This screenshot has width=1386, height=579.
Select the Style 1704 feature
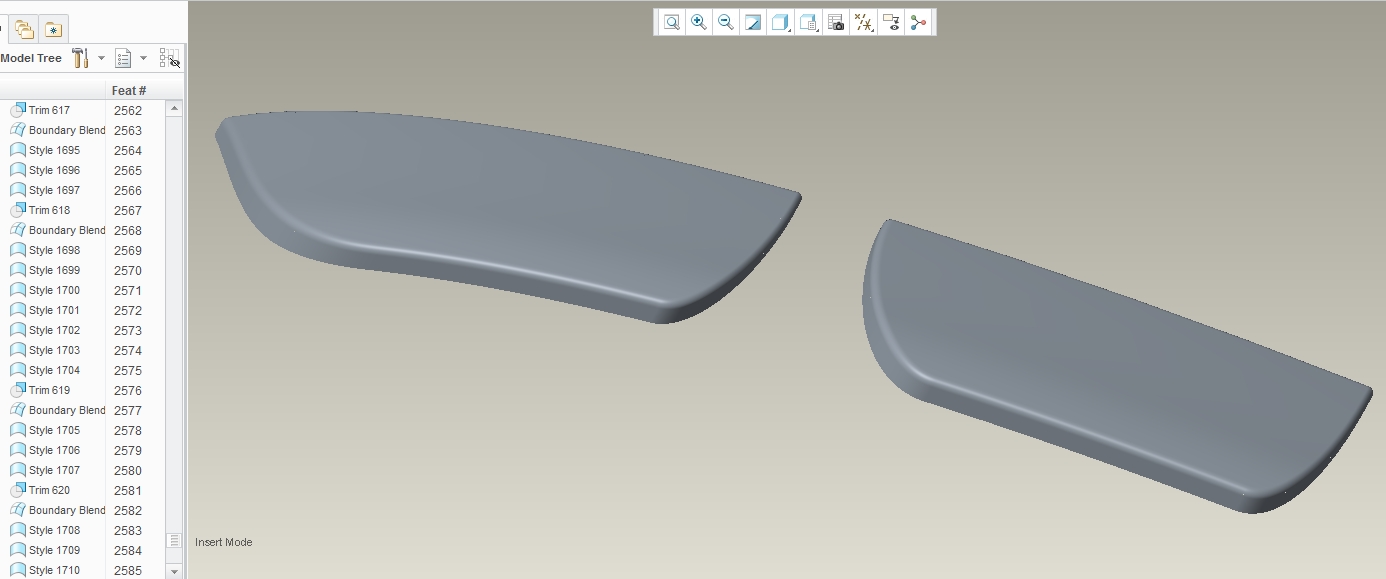coord(54,370)
